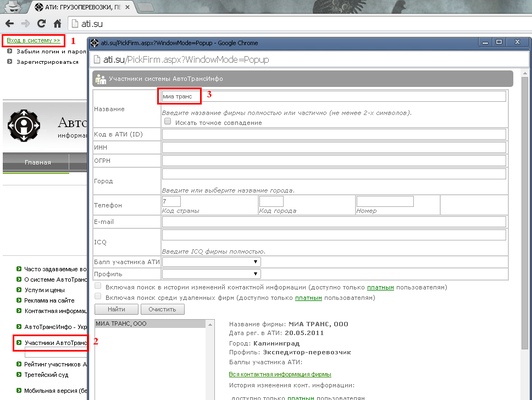Open the Вход в систему login link
532x400 pixels.
click(33, 41)
